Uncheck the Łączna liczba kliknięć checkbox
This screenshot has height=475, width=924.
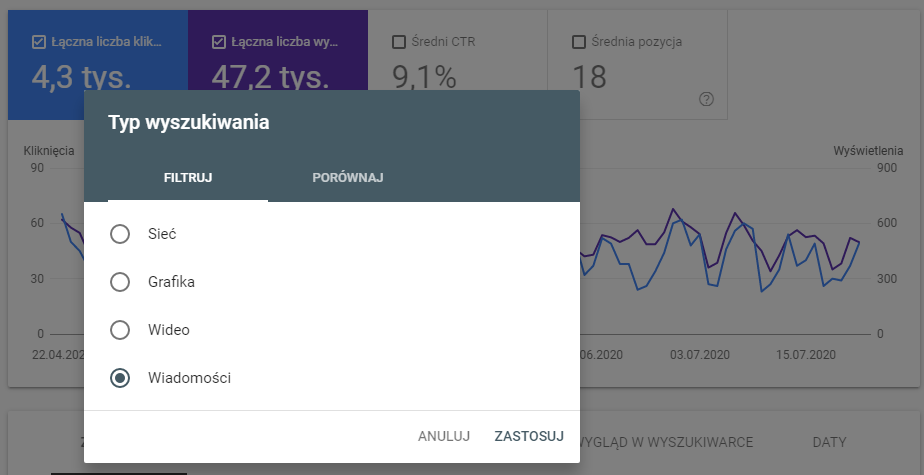coord(38,42)
